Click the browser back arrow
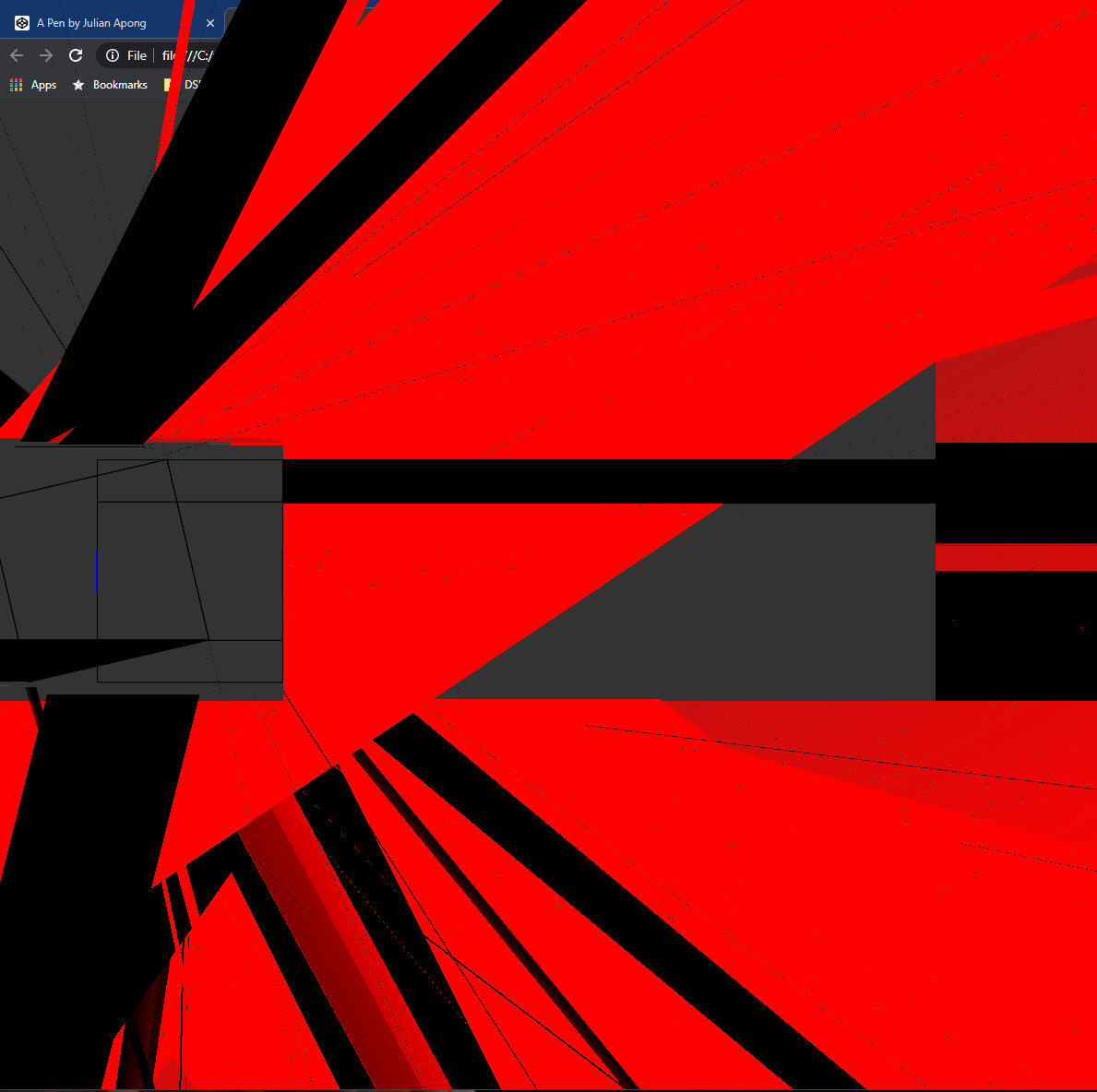 (17, 55)
